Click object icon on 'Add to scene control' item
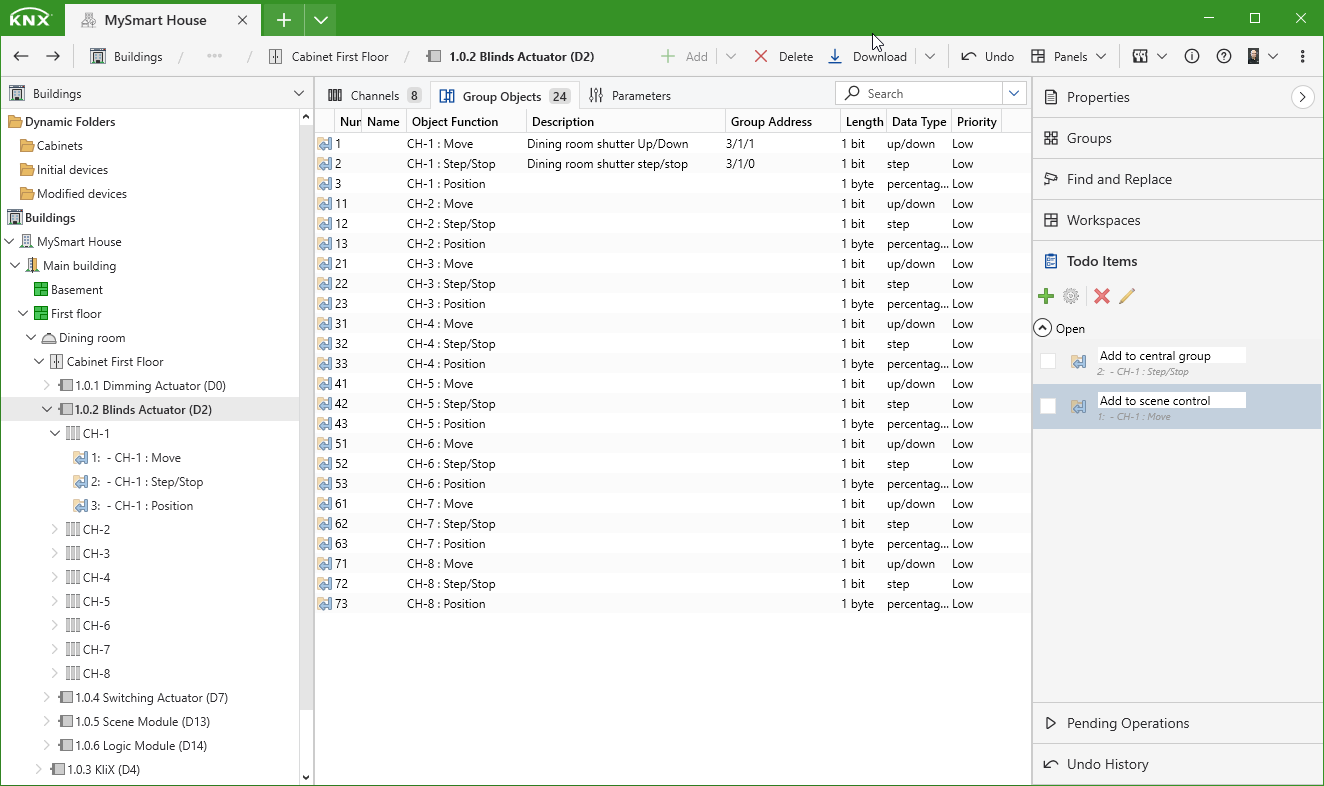The image size is (1324, 786). tap(1078, 406)
